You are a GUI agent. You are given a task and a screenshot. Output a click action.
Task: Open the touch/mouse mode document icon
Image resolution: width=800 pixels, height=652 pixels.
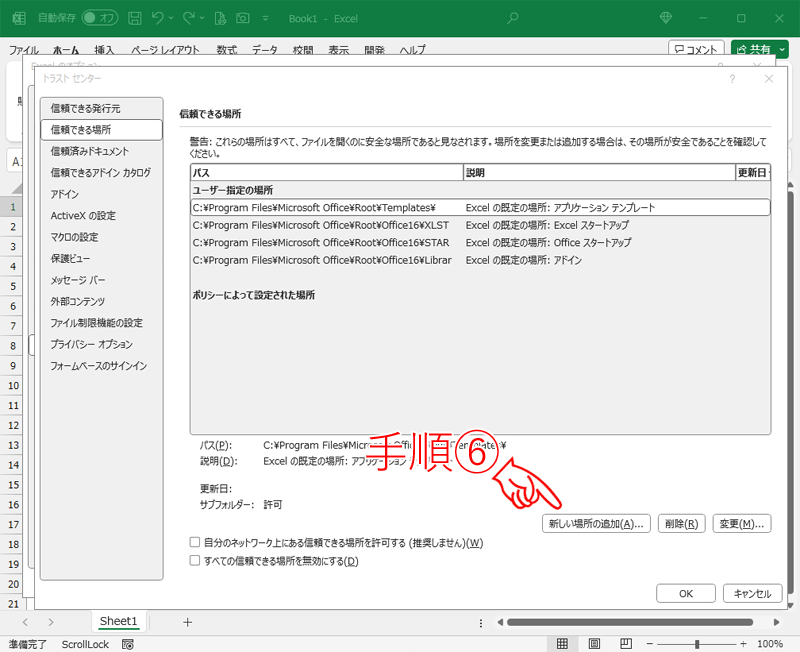point(220,18)
